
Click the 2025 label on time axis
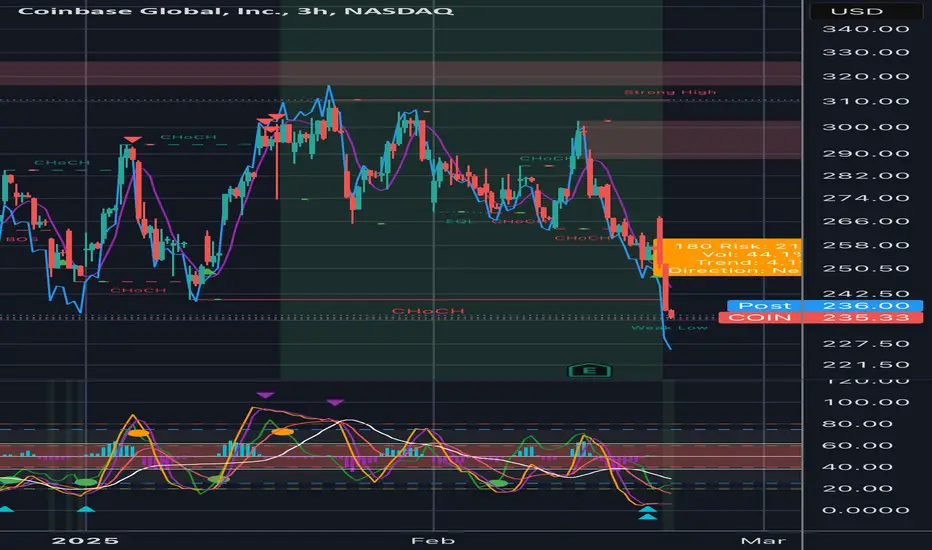[x=86, y=540]
